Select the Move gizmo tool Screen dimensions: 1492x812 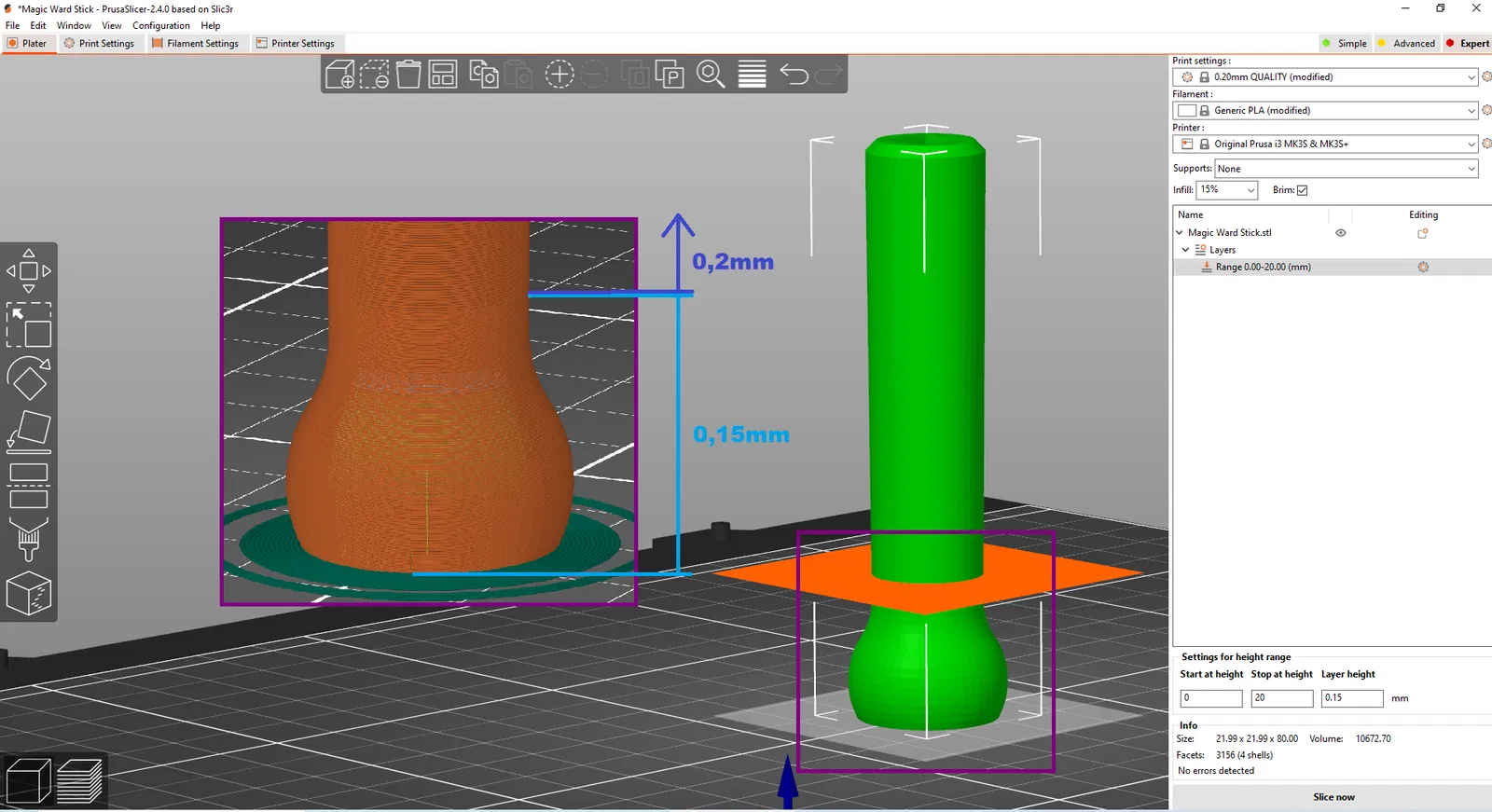[x=29, y=271]
